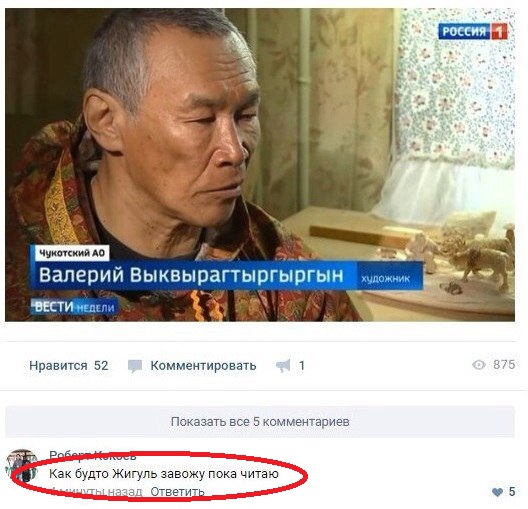The width and height of the screenshot is (528, 509).
Task: Open Комментировать to write a comment
Action: (x=203, y=365)
